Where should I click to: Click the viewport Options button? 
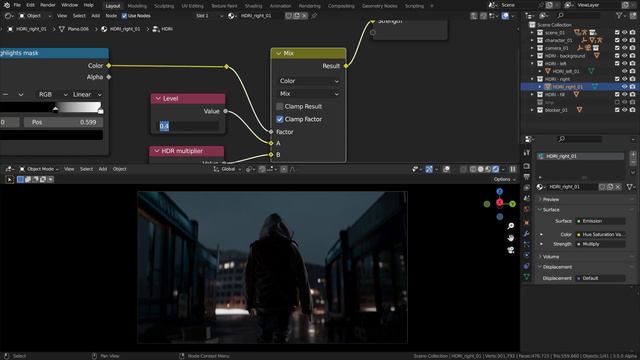click(504, 180)
